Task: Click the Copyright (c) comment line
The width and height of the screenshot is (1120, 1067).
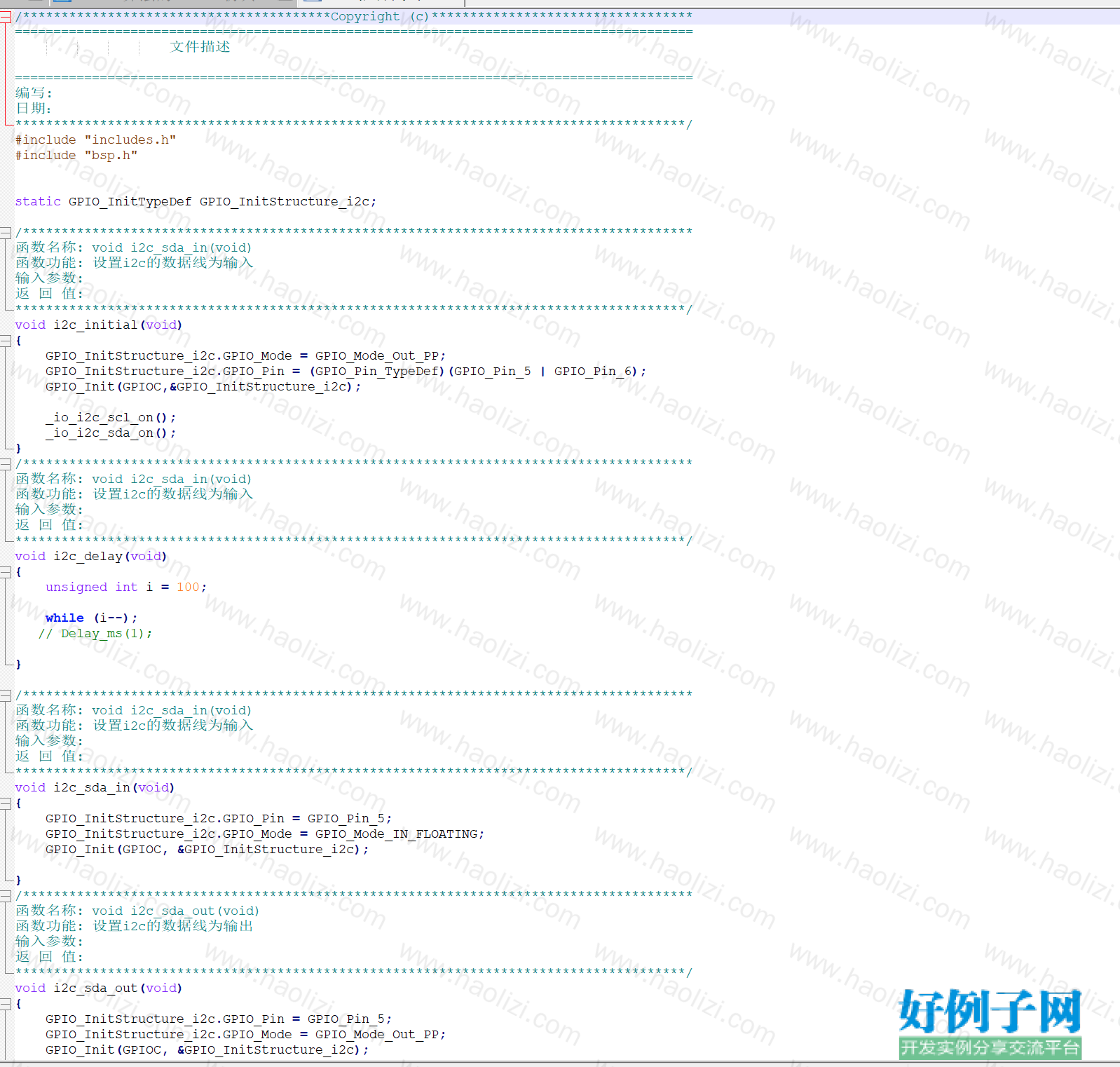Action: point(354,16)
